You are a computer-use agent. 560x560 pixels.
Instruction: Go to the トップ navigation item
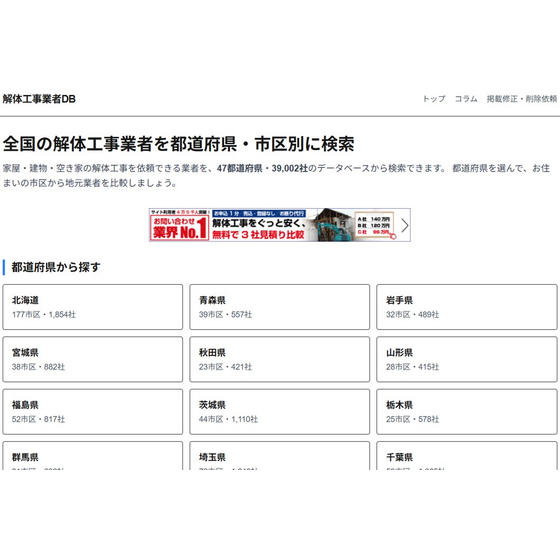(x=434, y=99)
